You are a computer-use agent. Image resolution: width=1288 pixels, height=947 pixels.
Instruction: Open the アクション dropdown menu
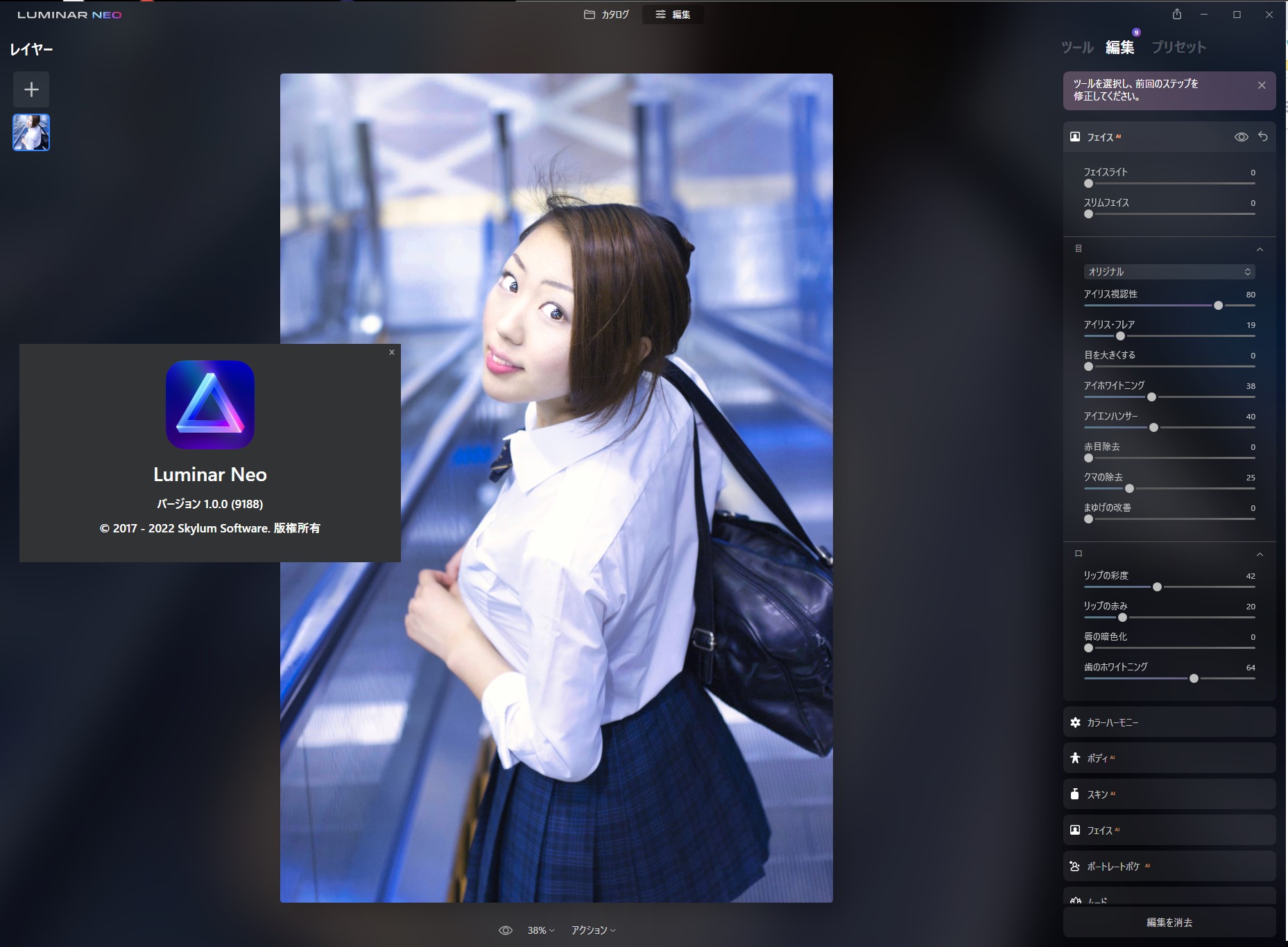click(594, 930)
